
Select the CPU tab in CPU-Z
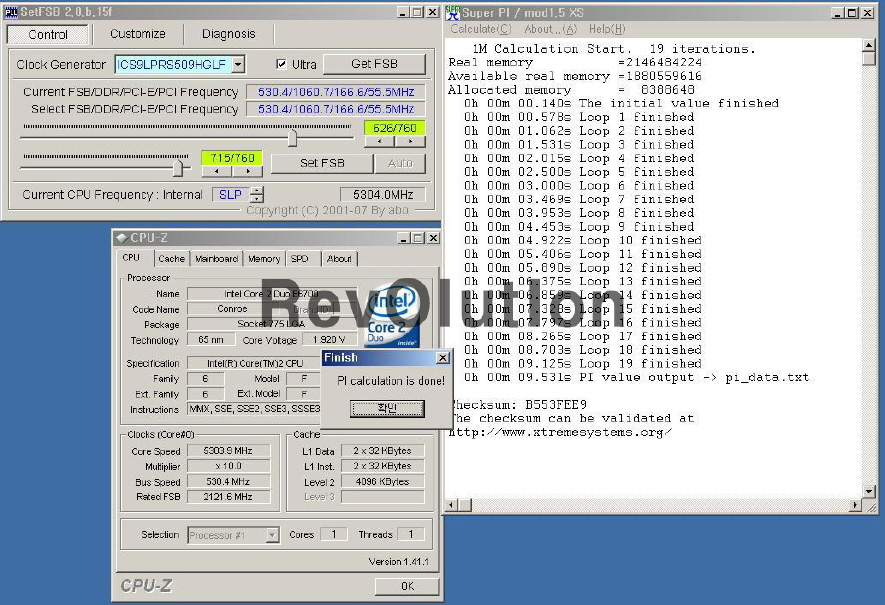tap(131, 258)
